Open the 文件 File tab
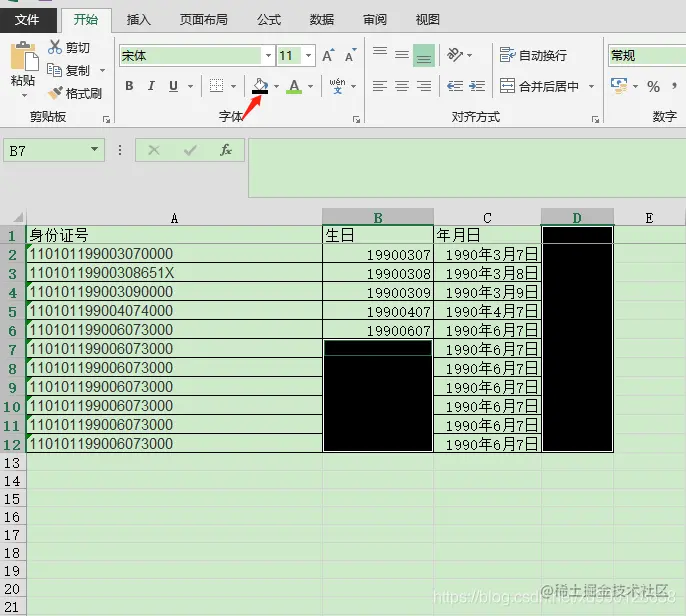This screenshot has width=686, height=616. (28, 20)
